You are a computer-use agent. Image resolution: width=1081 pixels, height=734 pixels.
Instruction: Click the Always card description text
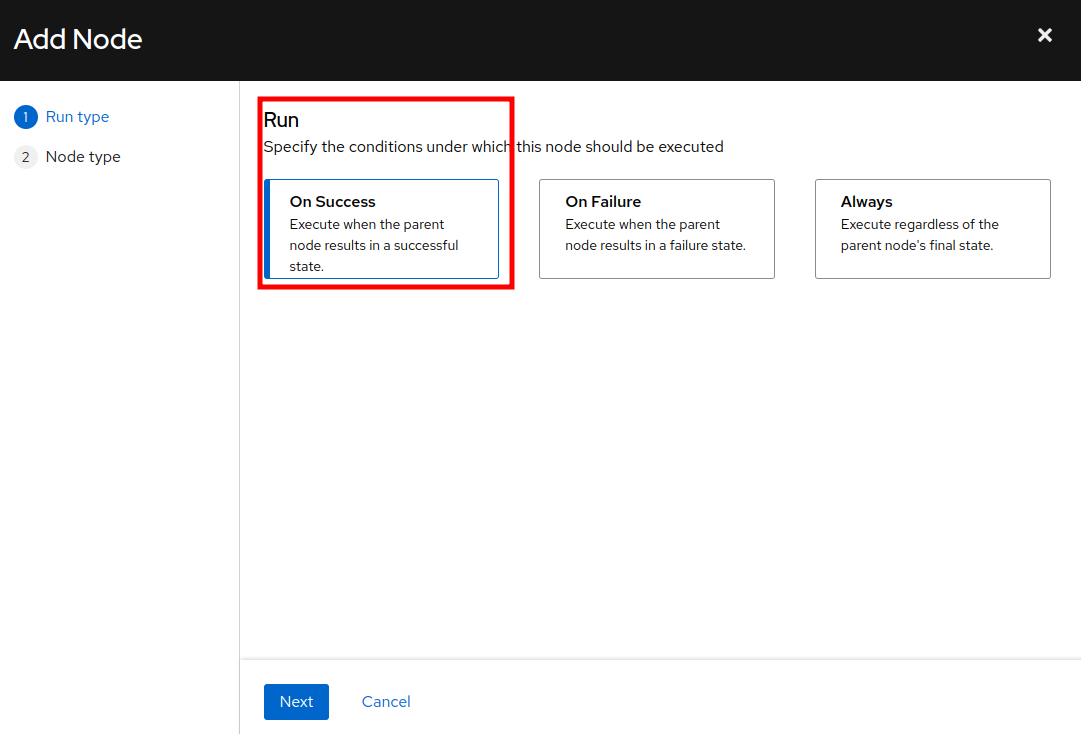[x=919, y=235]
